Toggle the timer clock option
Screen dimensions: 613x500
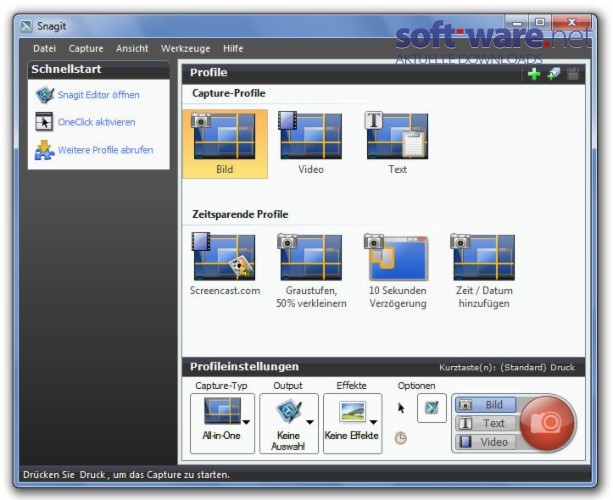401,438
